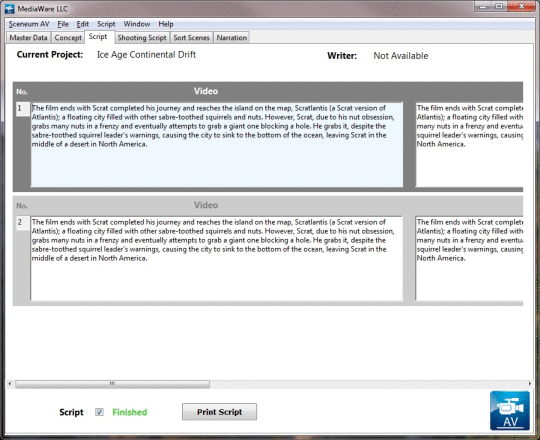Open the Edit menu
The width and height of the screenshot is (540, 440).
tap(83, 24)
